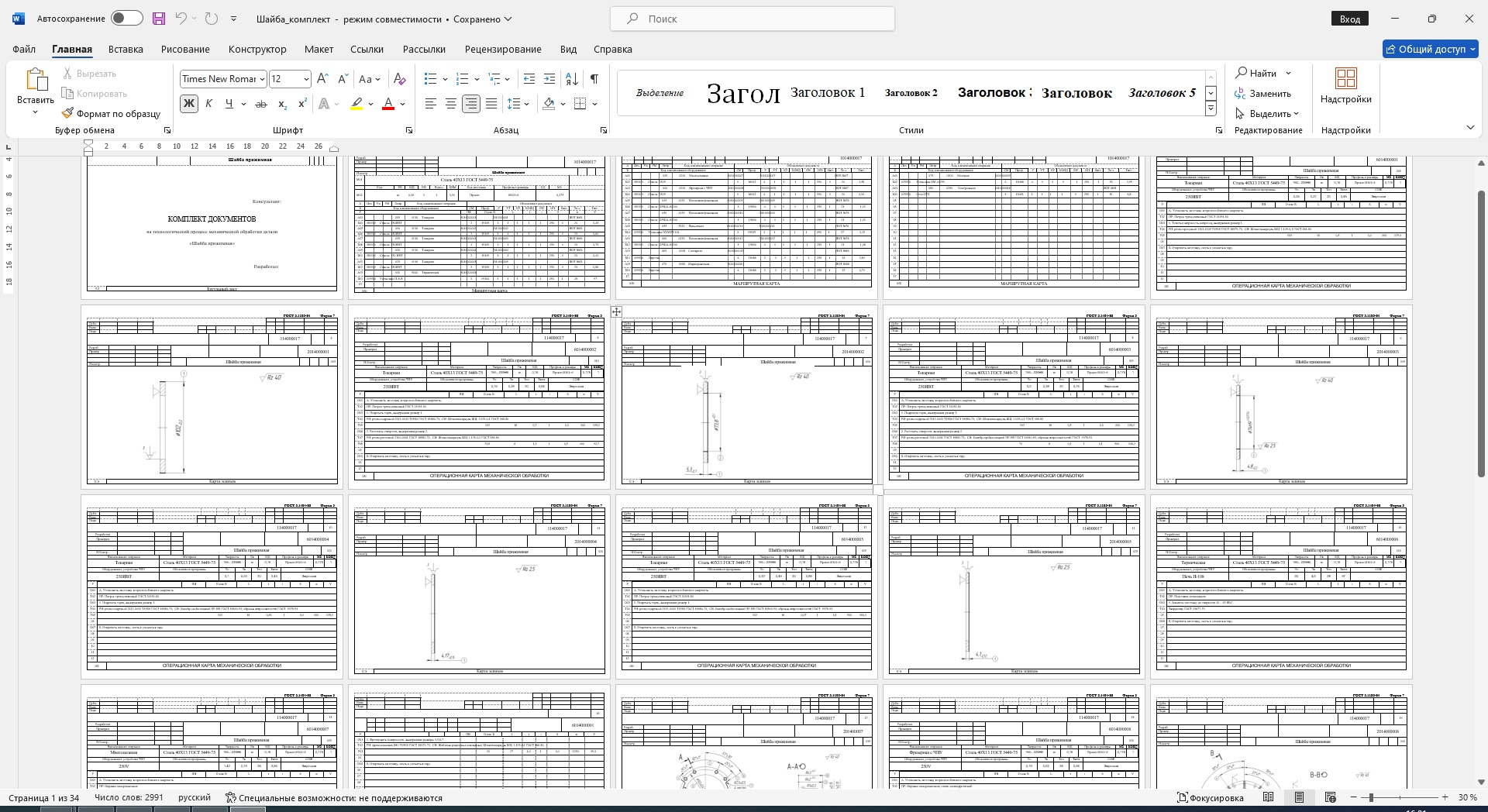Open the Times New Roman font dropdown
1488x812 pixels.
pyautogui.click(x=262, y=79)
